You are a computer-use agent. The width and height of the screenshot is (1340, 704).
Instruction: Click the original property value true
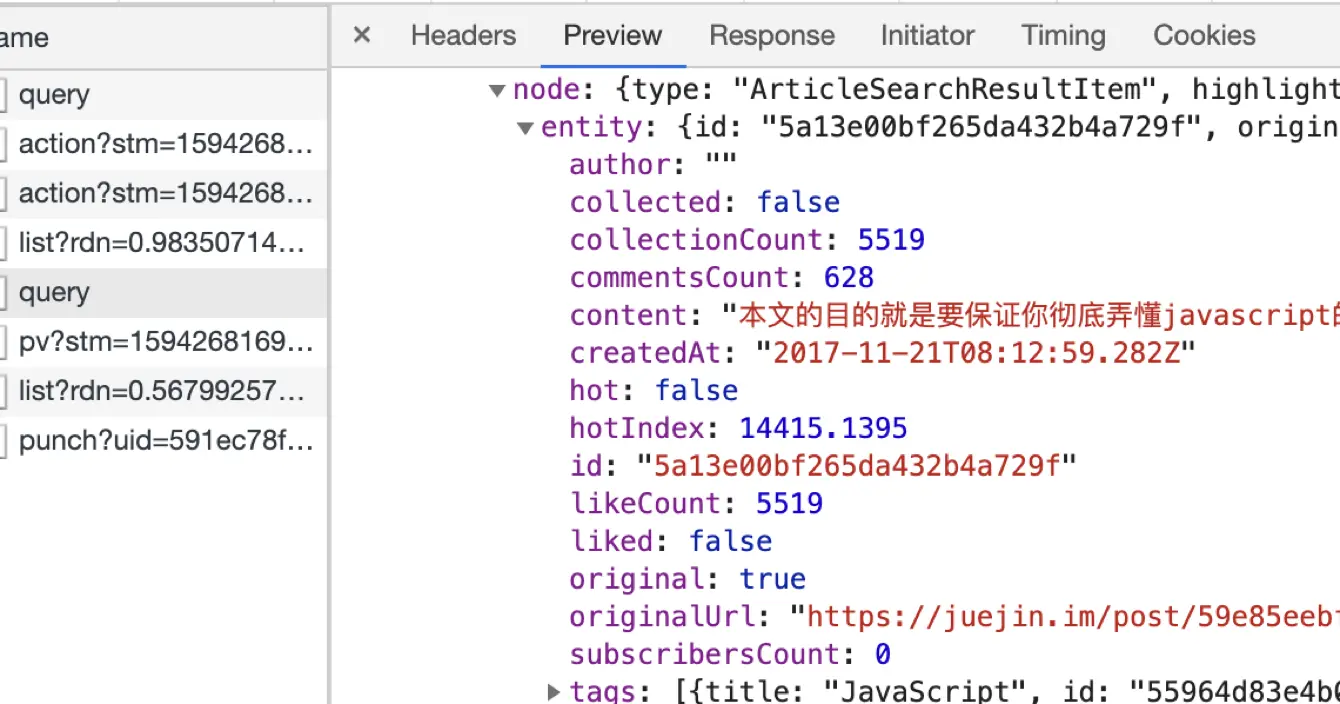773,579
